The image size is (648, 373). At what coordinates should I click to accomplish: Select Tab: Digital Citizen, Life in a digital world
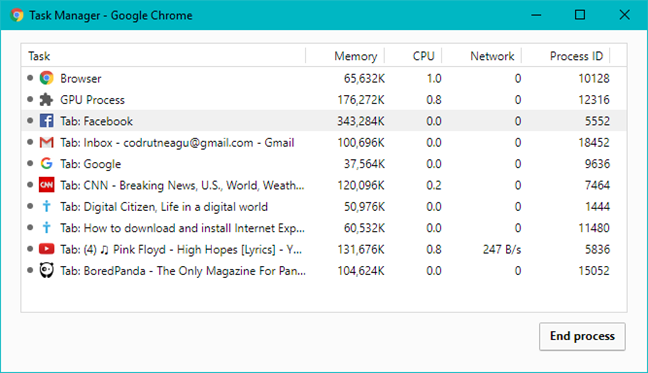tap(324, 207)
